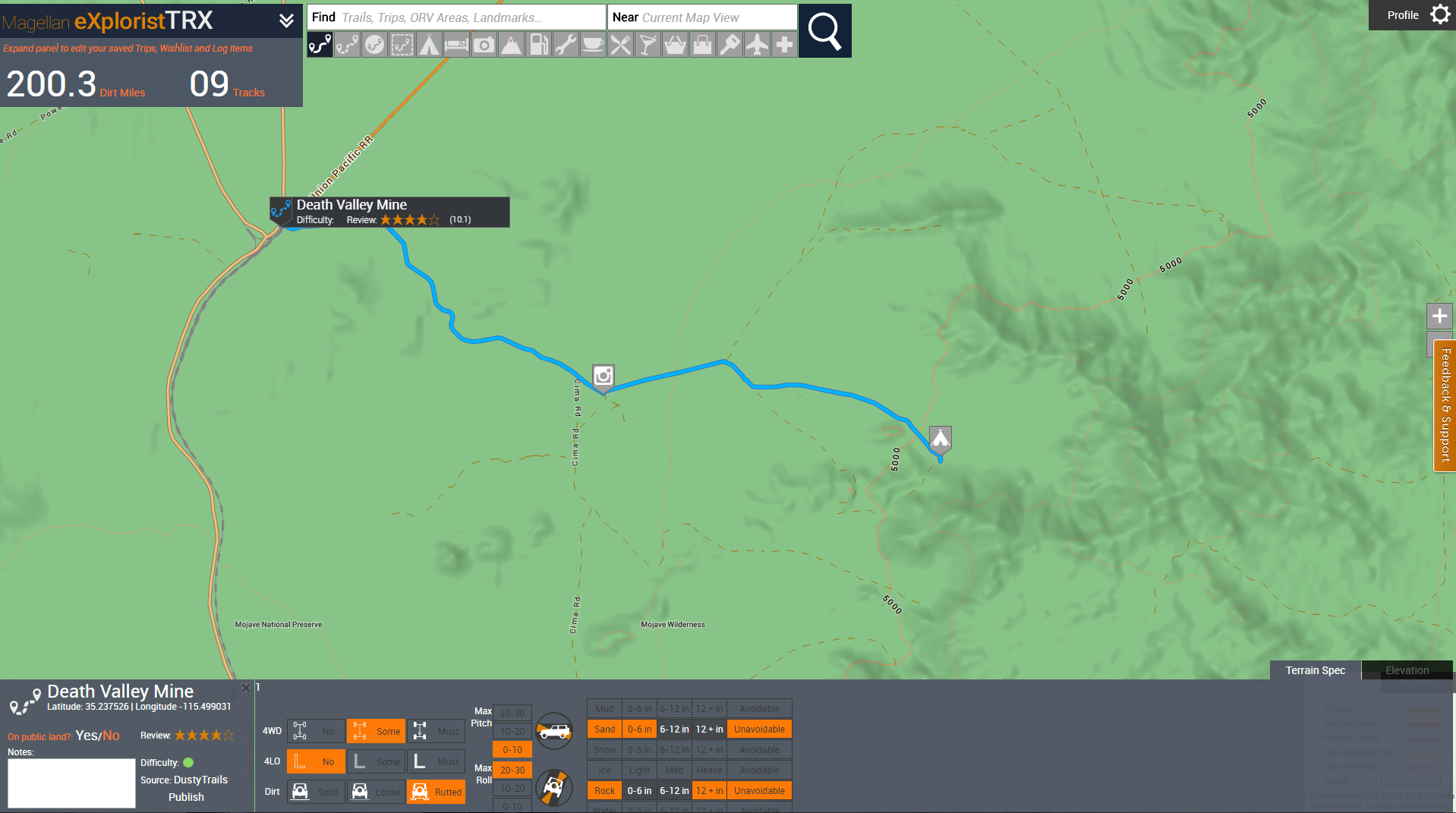Screen dimensions: 1456x813
Task: Select the restaurant fork and knife icon
Action: click(620, 46)
